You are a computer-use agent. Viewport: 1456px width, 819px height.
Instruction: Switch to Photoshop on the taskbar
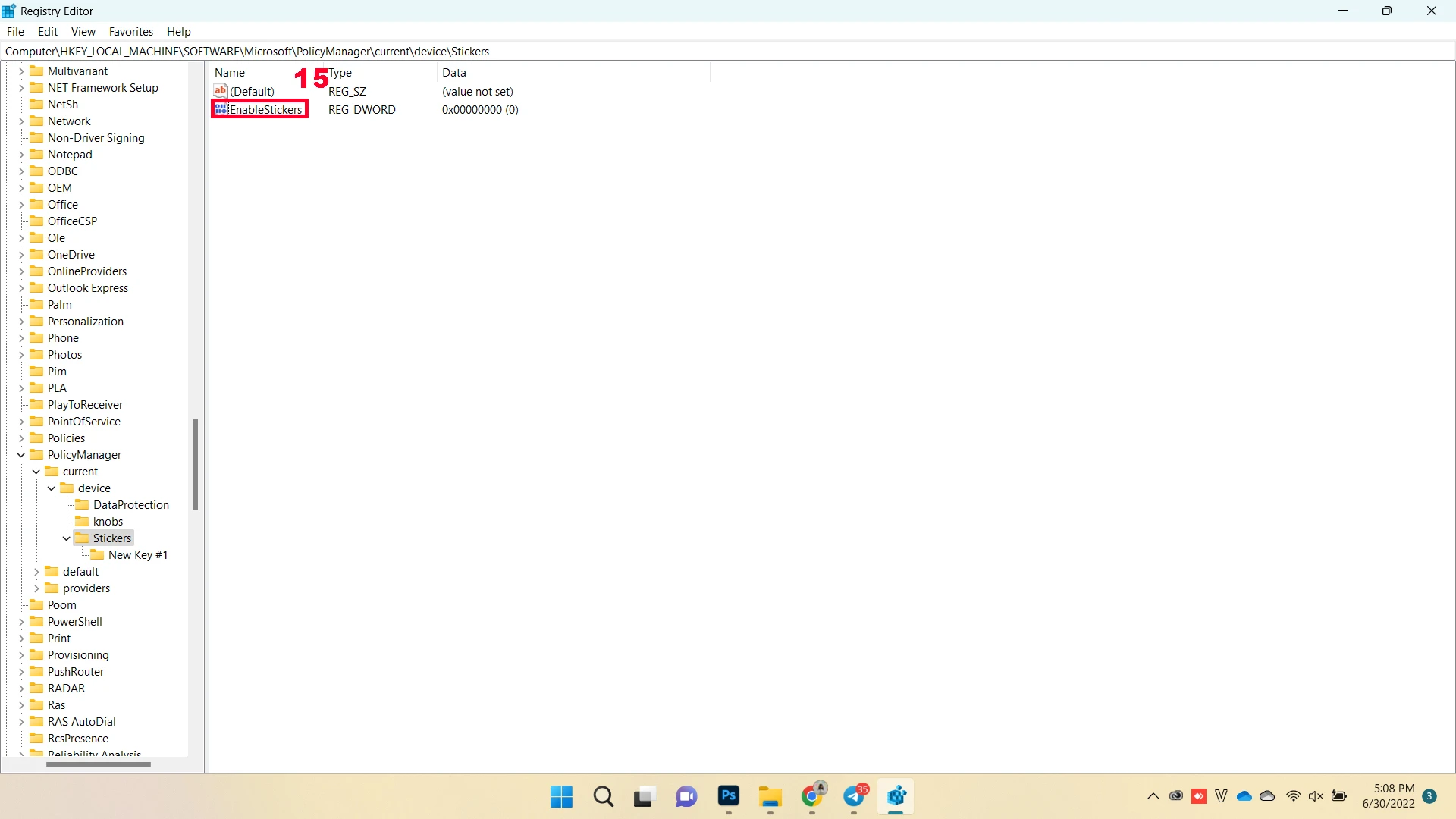(729, 797)
